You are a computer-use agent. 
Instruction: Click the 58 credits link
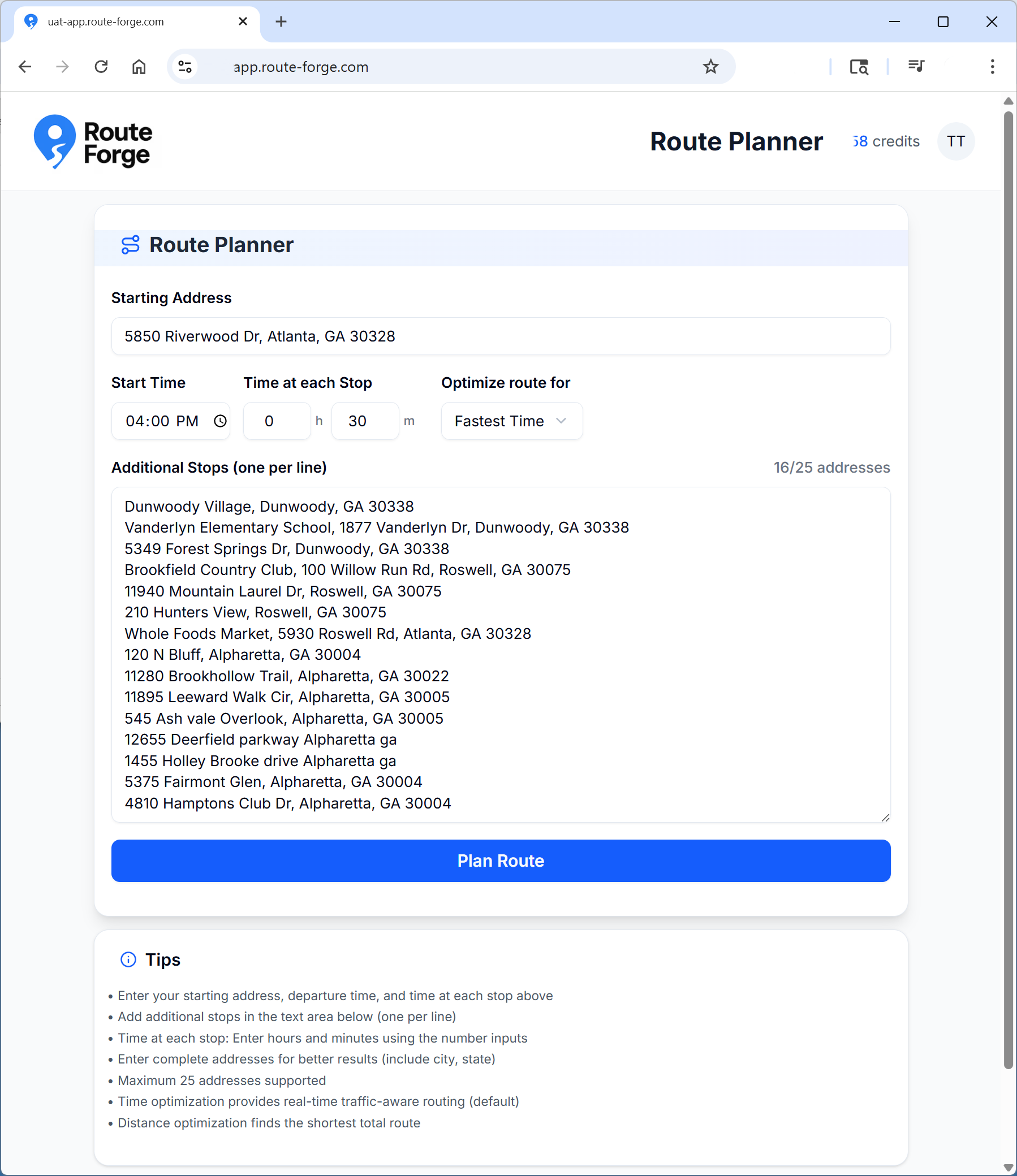[886, 141]
